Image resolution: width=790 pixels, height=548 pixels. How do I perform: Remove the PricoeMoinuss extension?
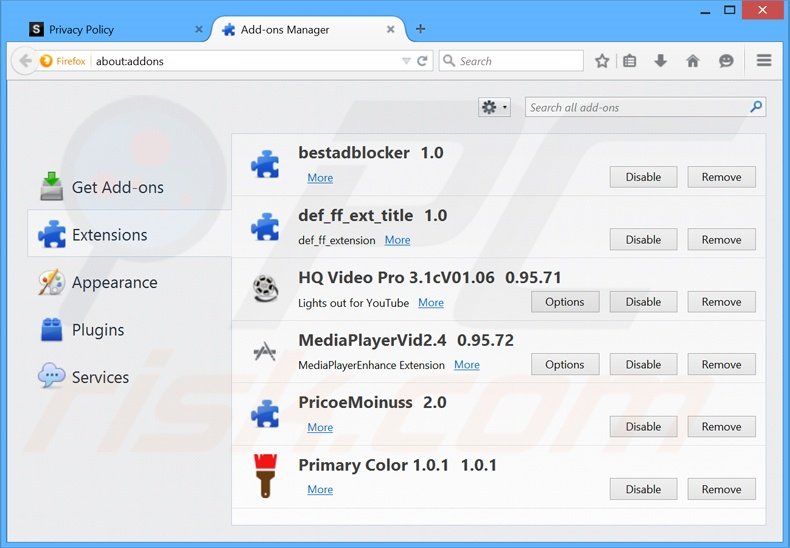coord(721,427)
